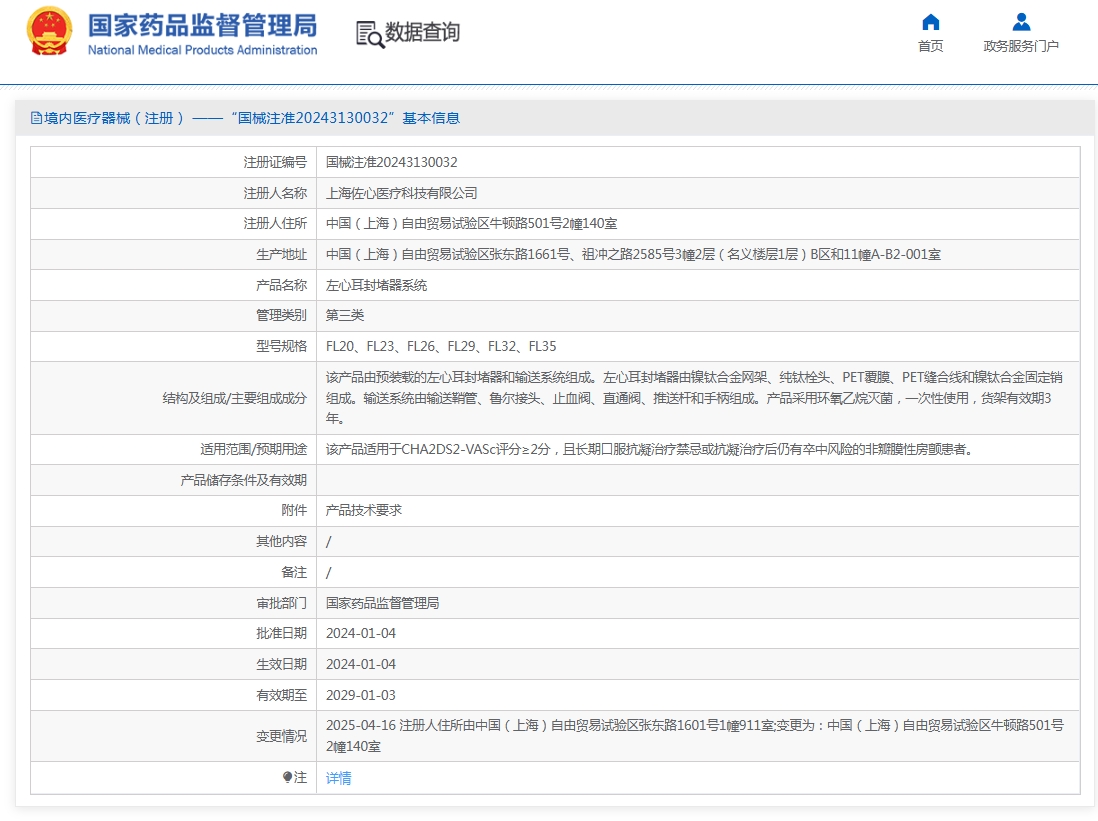Screen dimensions: 1098x821
Task: Open the 首页 link
Action: tap(930, 46)
